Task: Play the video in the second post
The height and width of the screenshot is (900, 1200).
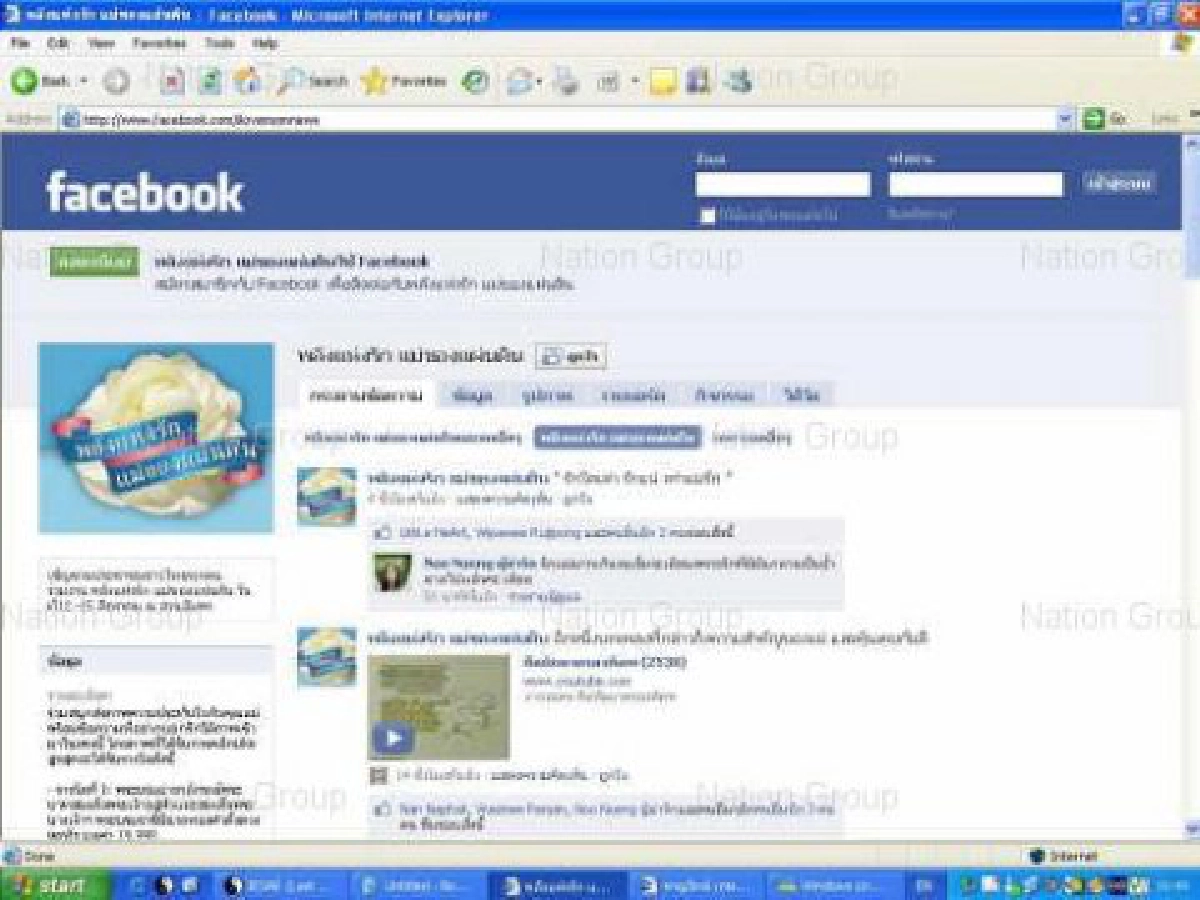Action: tap(393, 738)
